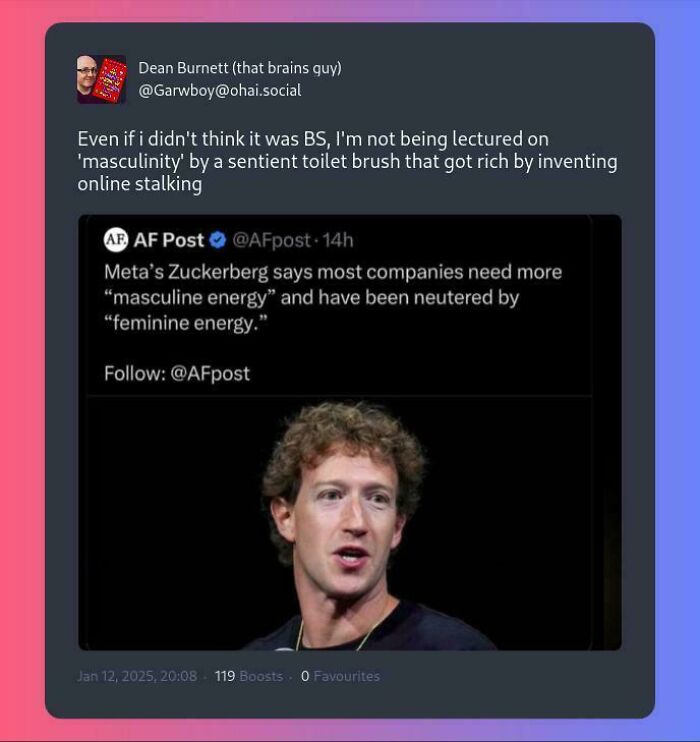Open the 'Jan 12, 2025, 20:08' post timestamp
Screen dimensions: 700x742
[x=137, y=676]
